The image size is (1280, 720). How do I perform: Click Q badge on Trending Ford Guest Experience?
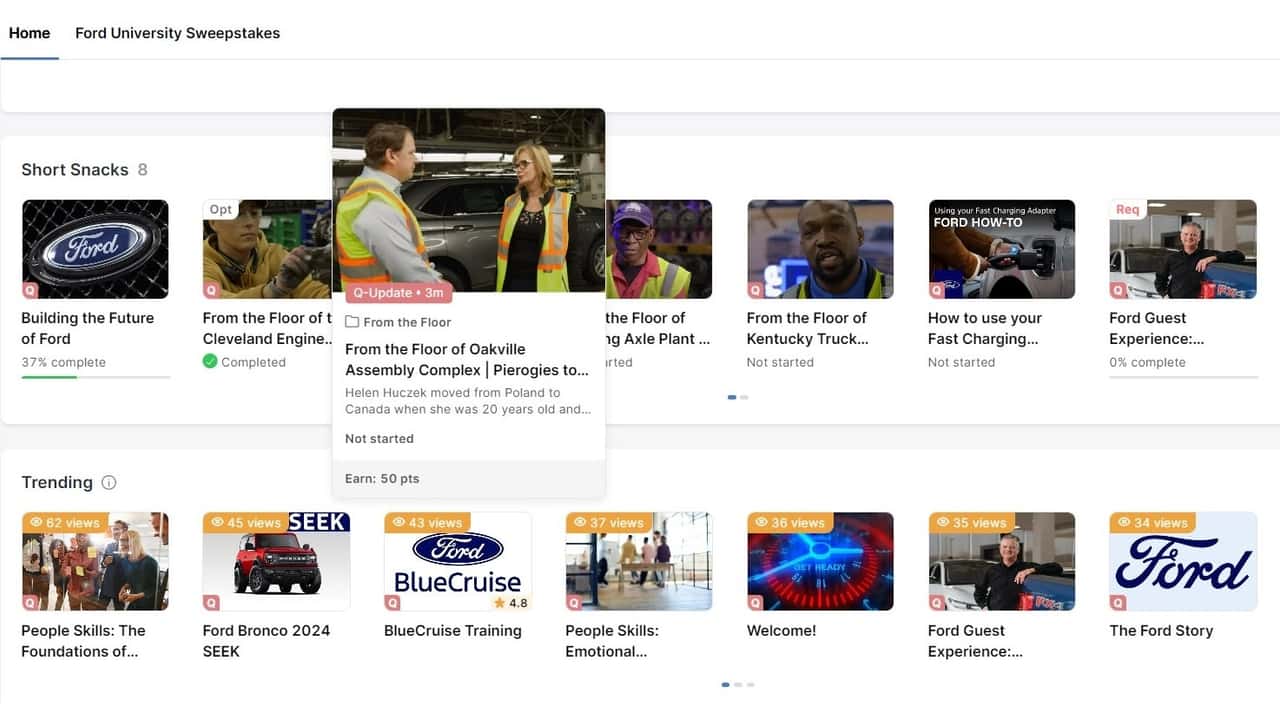point(937,603)
